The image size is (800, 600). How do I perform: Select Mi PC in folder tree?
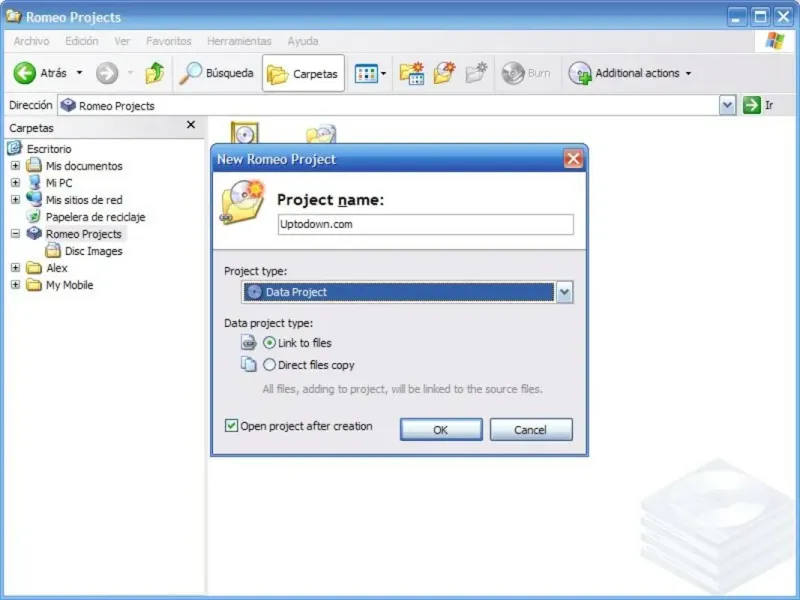click(59, 183)
